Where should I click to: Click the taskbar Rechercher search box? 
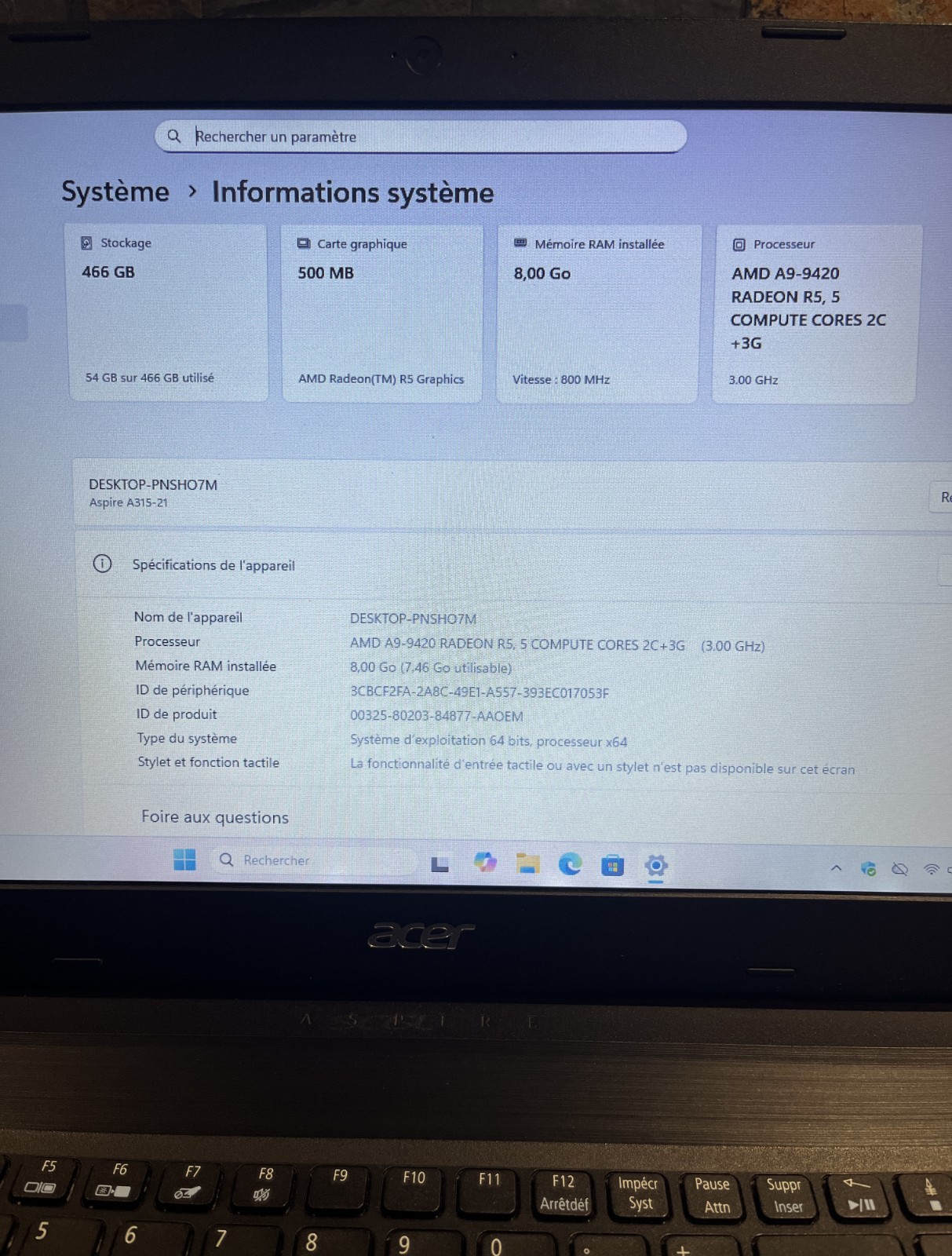(x=314, y=860)
